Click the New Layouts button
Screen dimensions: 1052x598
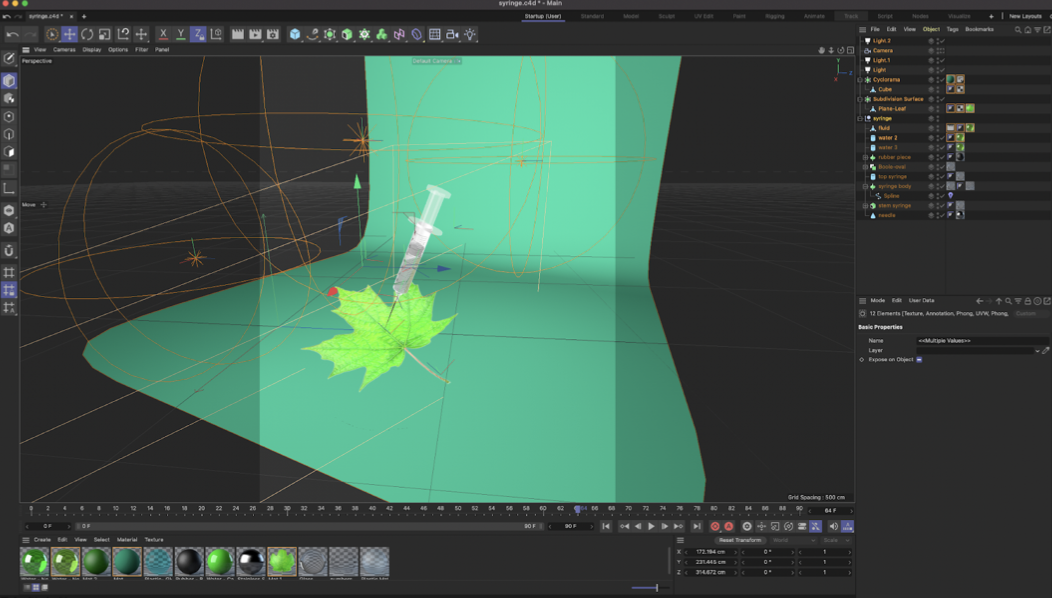tap(1024, 16)
